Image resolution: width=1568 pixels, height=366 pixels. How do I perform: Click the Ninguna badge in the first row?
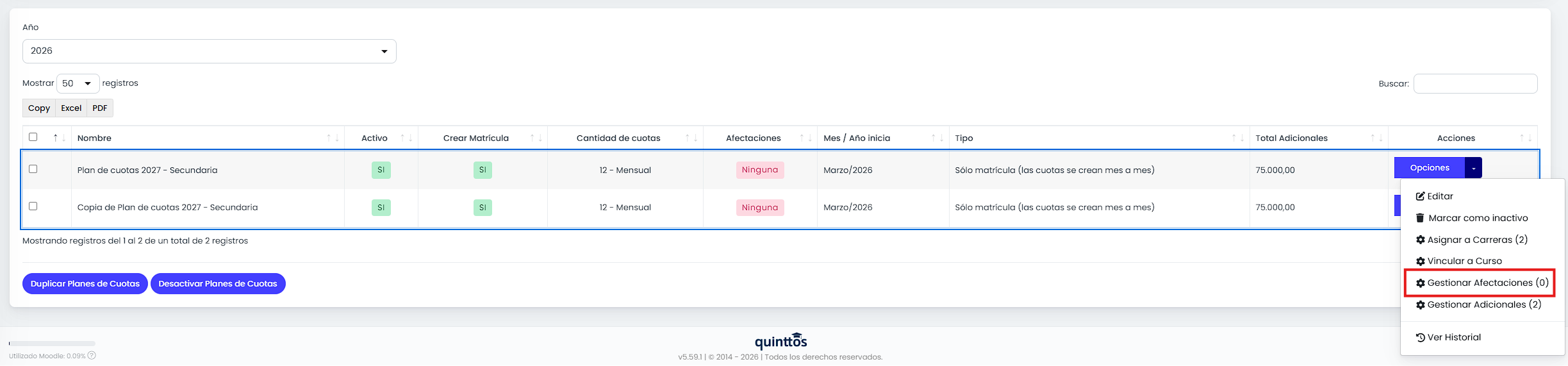point(760,170)
